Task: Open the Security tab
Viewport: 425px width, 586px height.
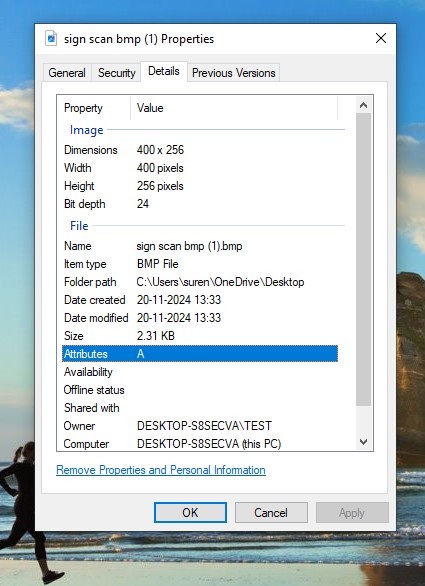Action: (x=116, y=73)
